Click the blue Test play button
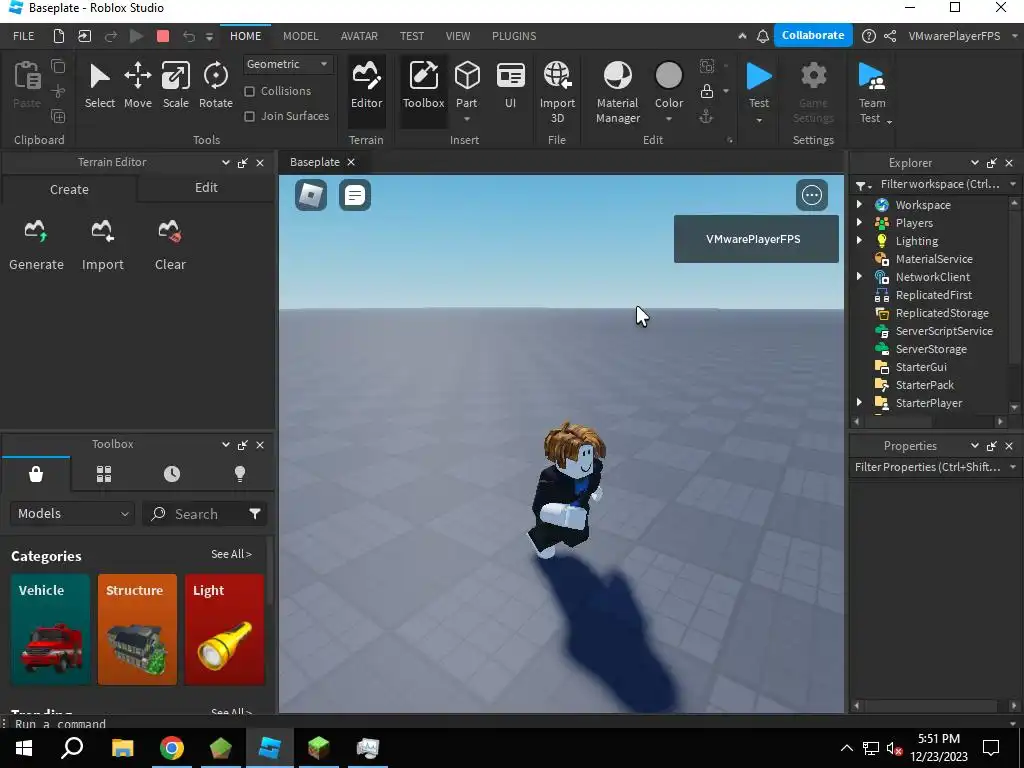The width and height of the screenshot is (1024, 768). click(759, 76)
